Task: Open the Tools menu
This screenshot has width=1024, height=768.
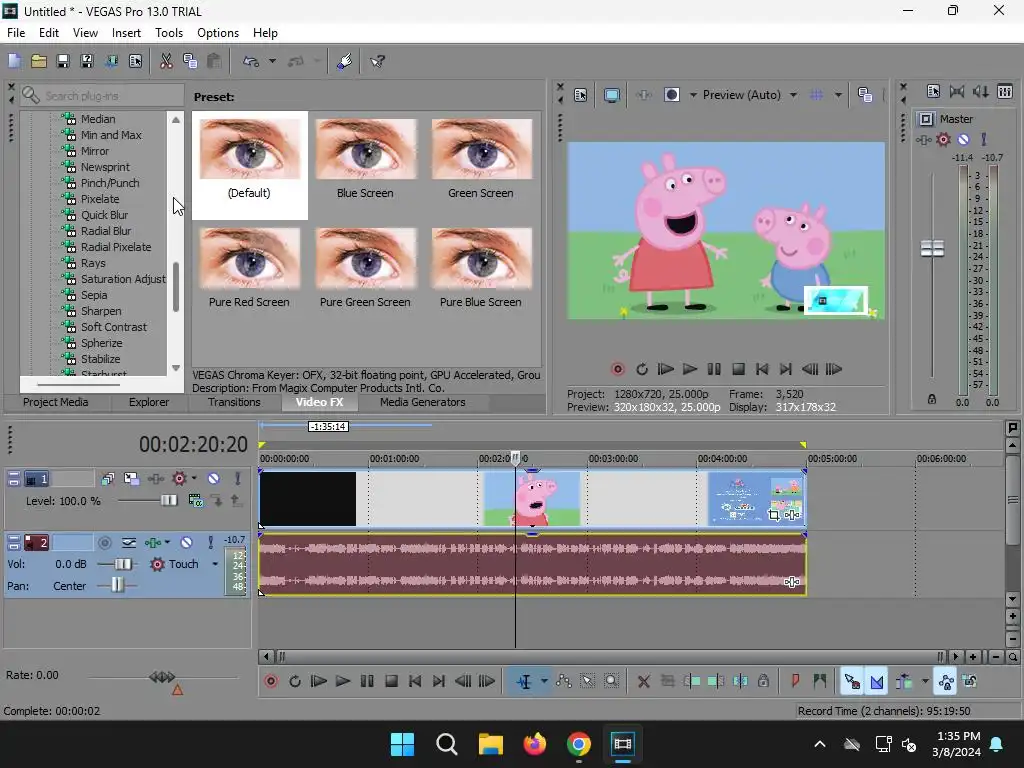Action: click(168, 33)
